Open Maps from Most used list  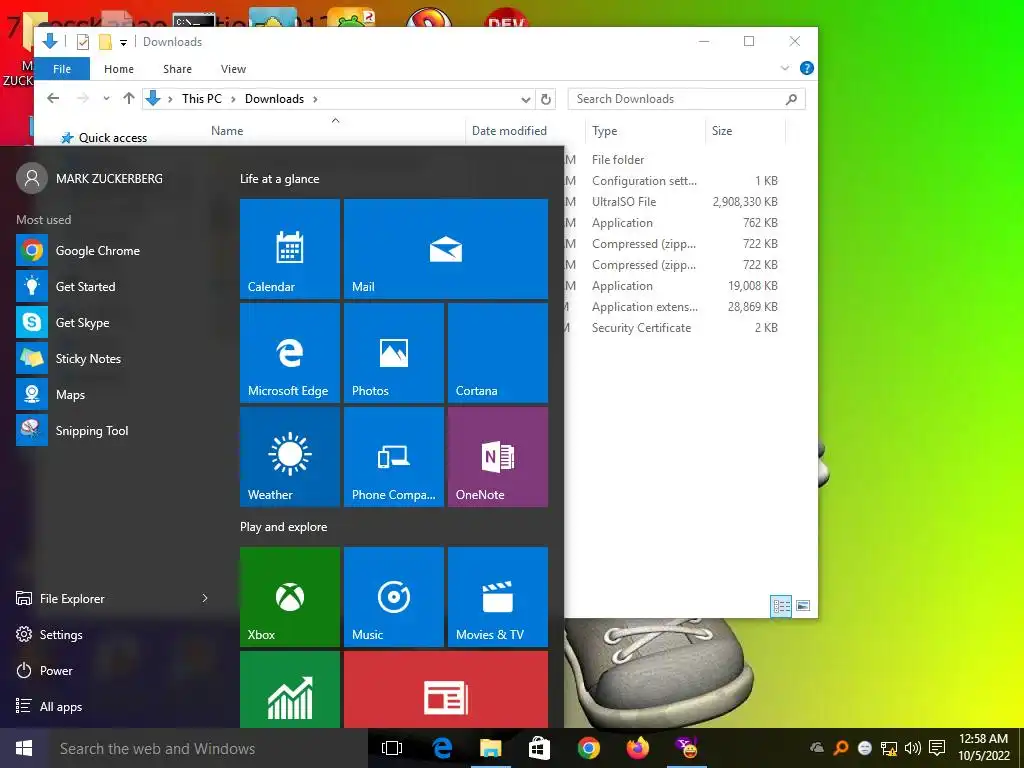[118, 394]
